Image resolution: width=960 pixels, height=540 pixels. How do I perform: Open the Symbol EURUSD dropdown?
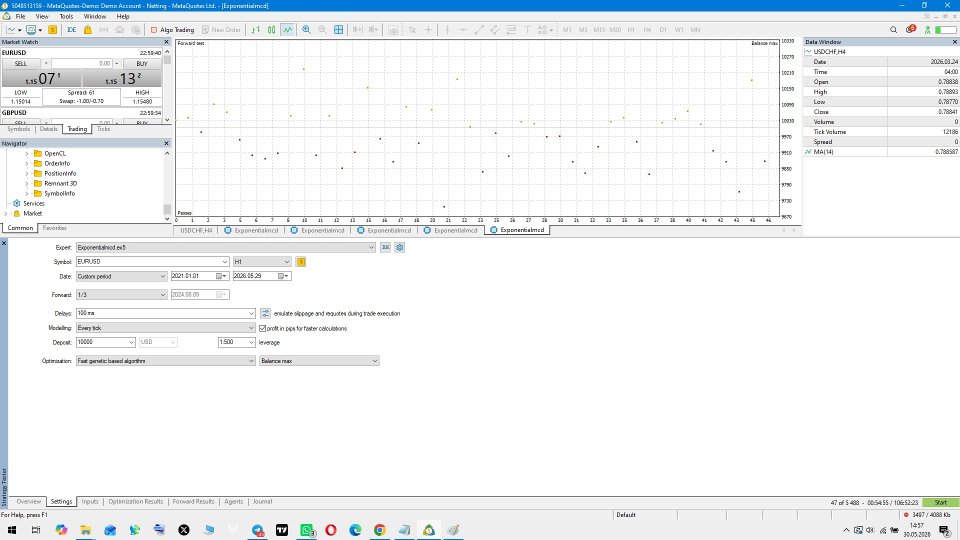225,261
